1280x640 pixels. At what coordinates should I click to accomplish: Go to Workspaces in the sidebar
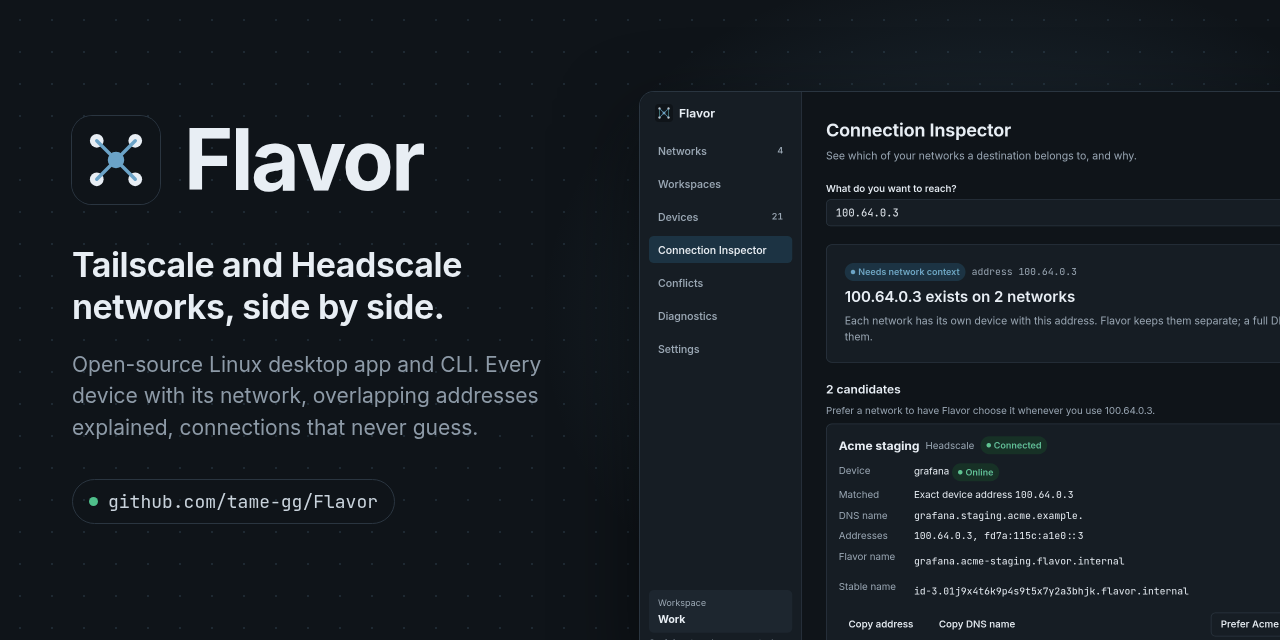pos(720,184)
